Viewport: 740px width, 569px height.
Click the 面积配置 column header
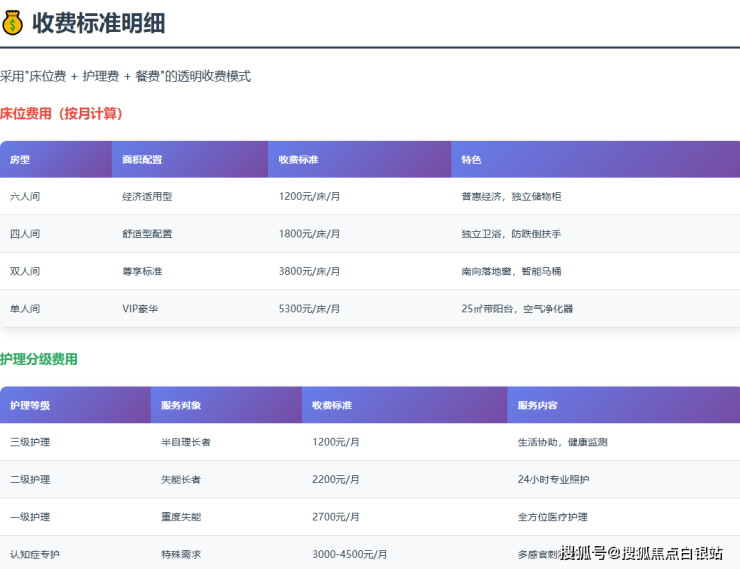pos(142,160)
